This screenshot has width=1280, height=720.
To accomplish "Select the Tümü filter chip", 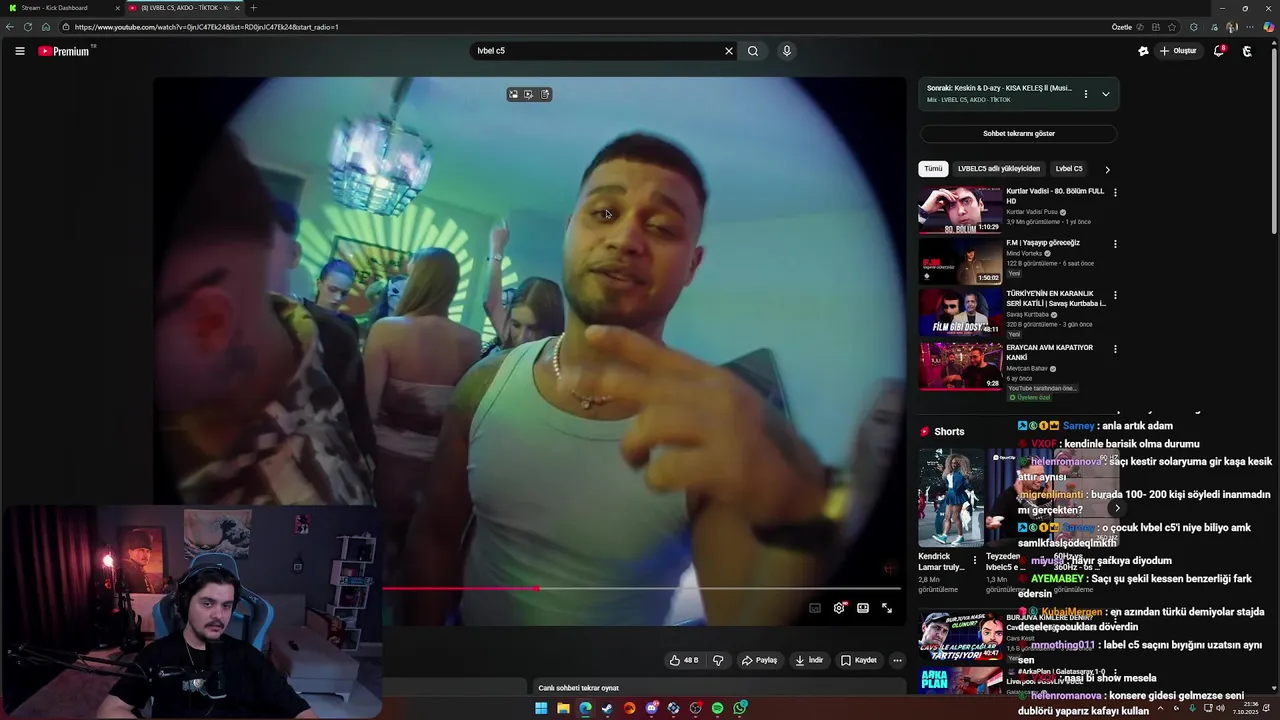I will 933,169.
